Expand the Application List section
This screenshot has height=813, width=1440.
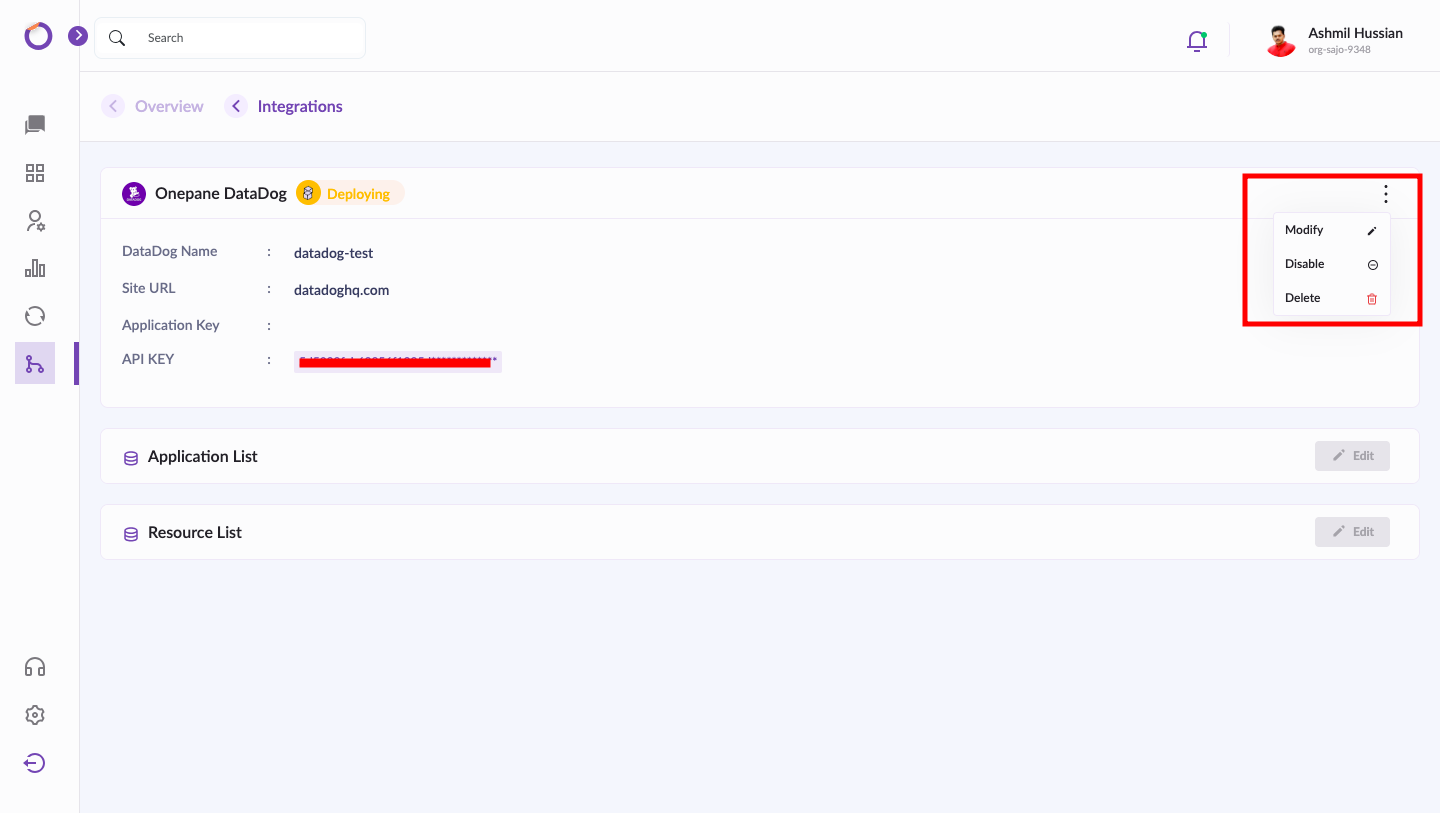click(760, 456)
